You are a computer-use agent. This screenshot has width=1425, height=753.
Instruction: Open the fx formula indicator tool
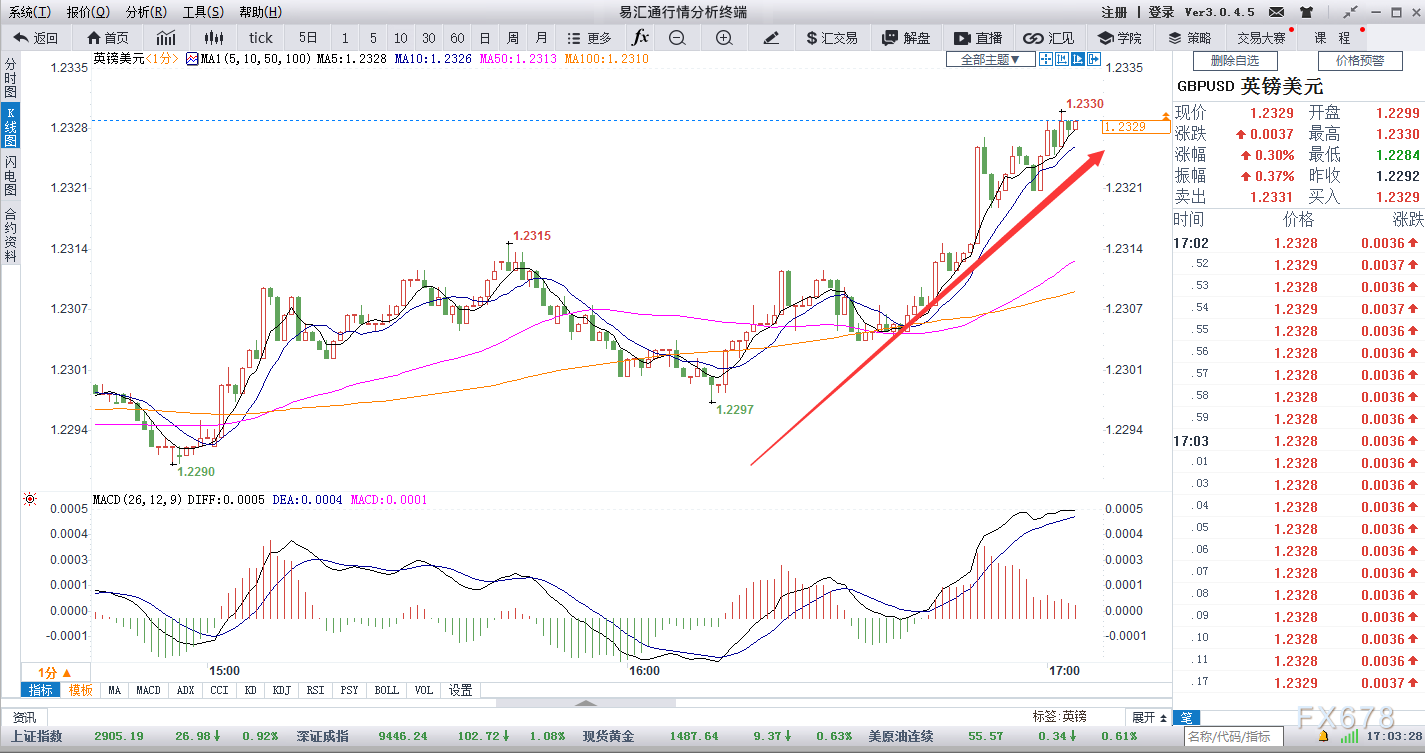pos(641,38)
